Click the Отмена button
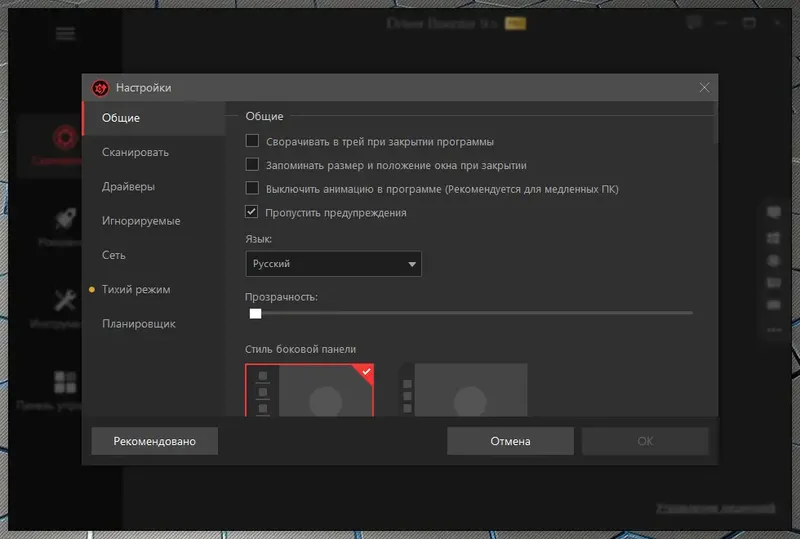800x539 pixels. [x=510, y=441]
